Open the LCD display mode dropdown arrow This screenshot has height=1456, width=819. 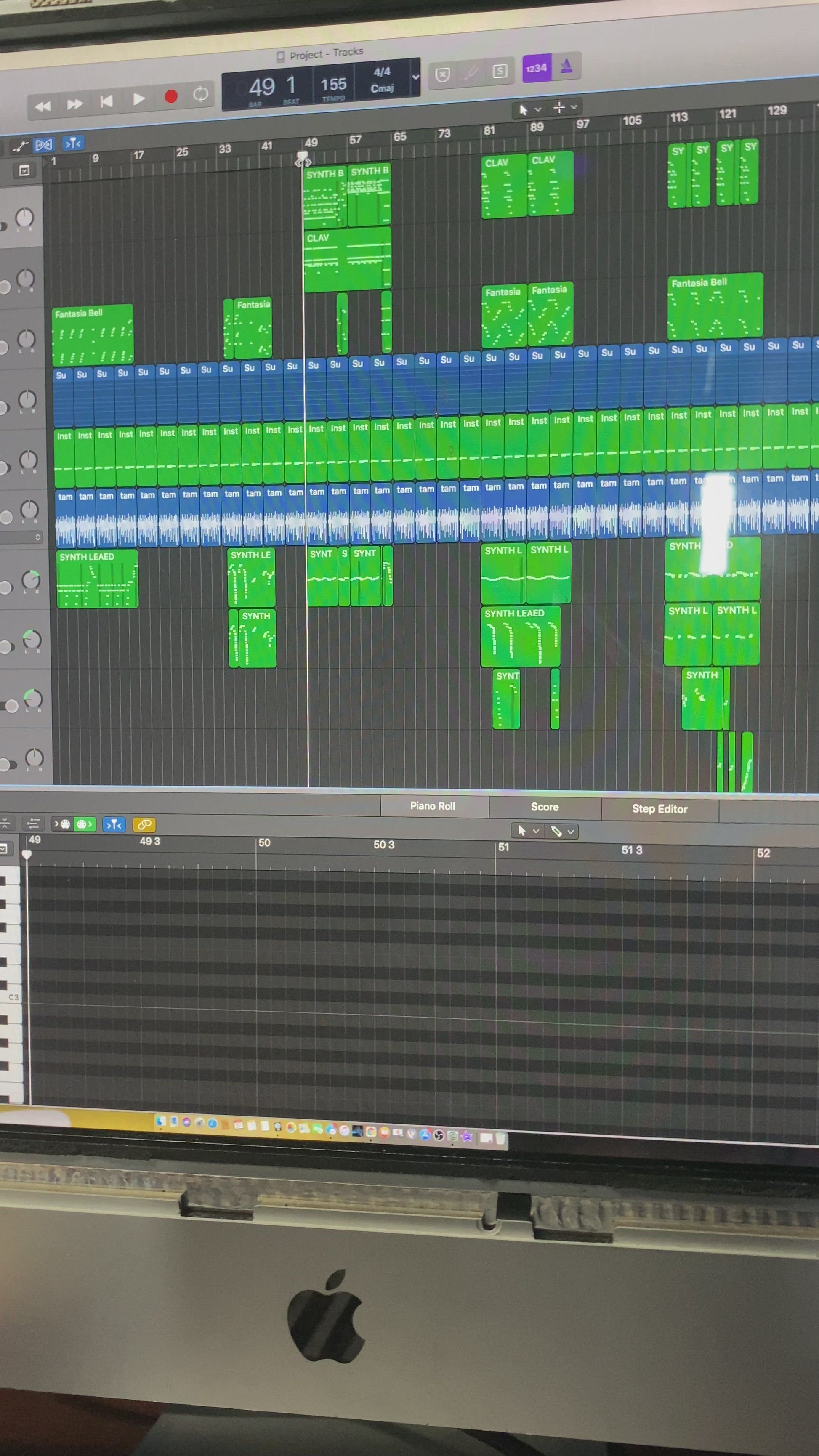(x=415, y=77)
